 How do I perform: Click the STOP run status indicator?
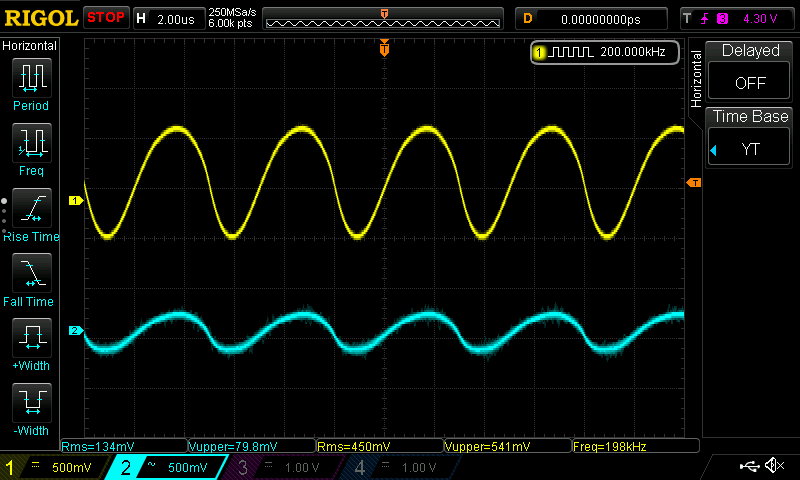coord(106,17)
